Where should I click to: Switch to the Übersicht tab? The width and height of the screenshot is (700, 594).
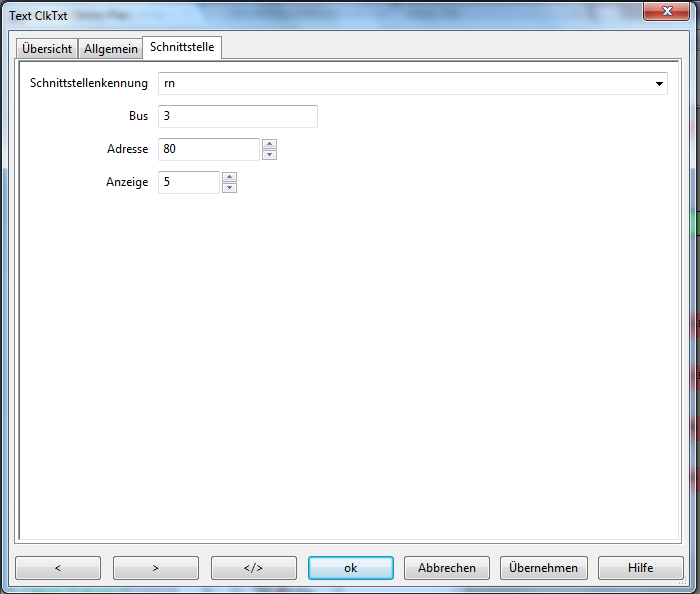(x=47, y=49)
